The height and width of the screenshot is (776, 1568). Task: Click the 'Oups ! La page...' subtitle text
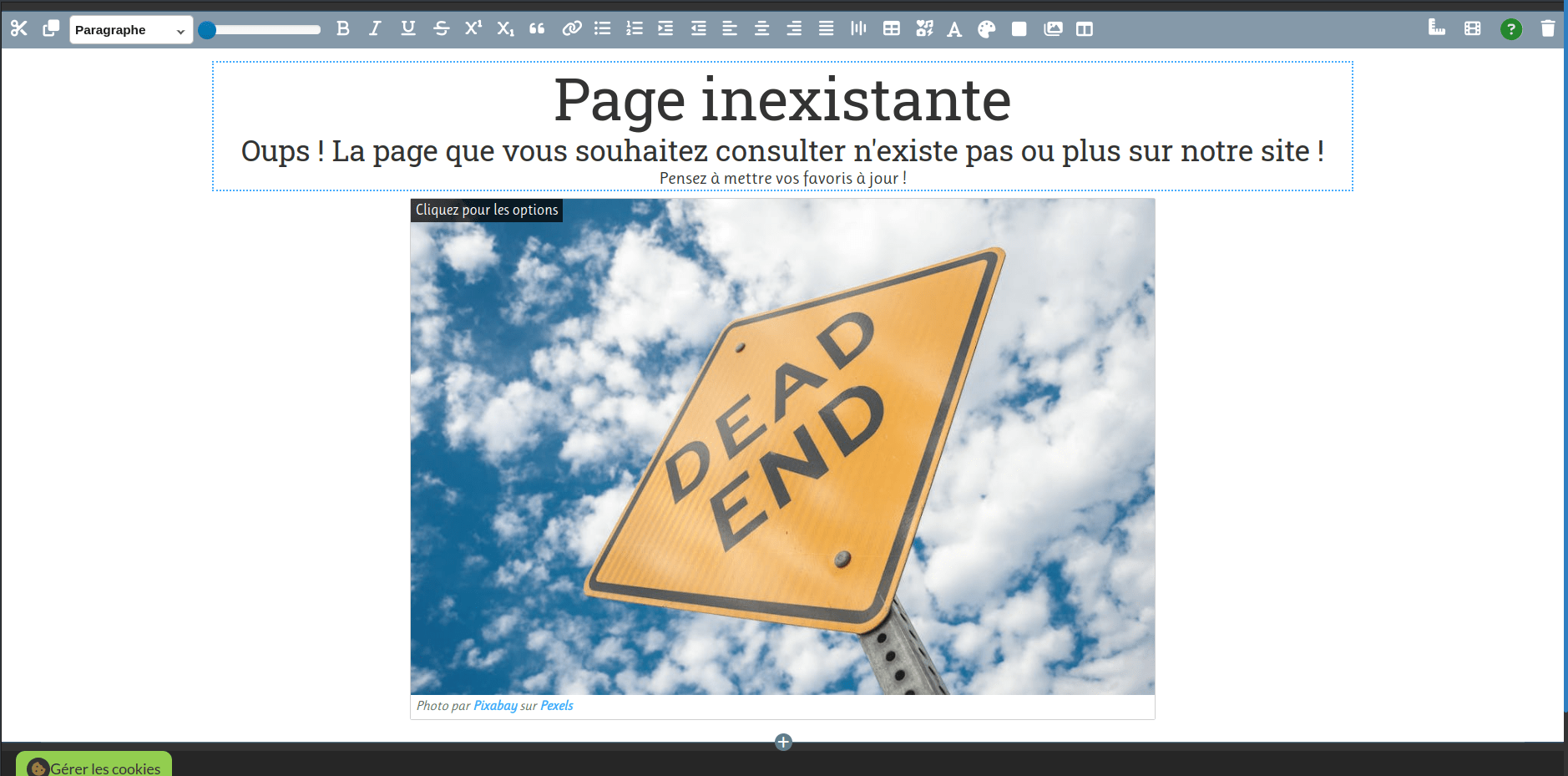coord(782,151)
